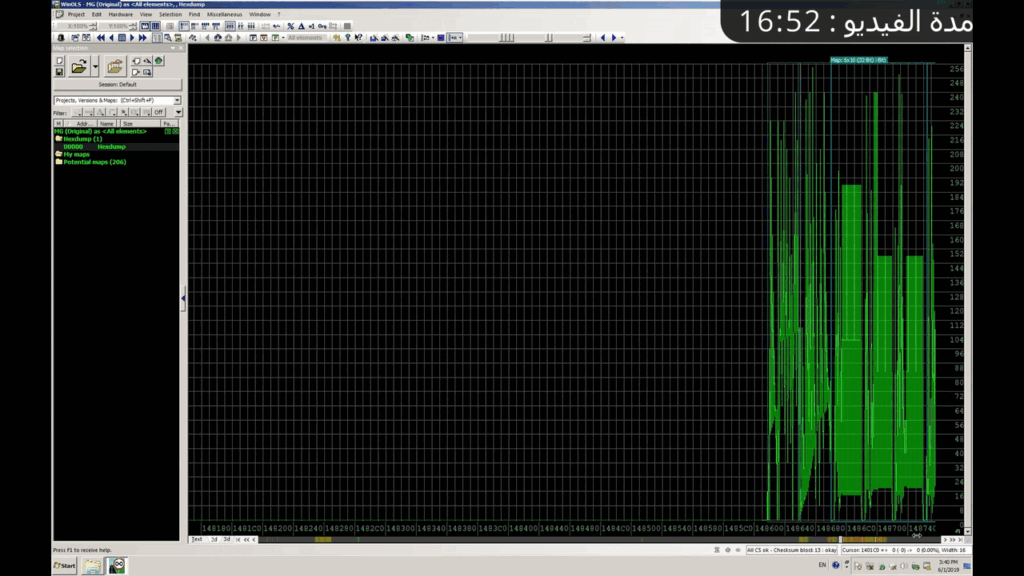Click the open project folder icon
This screenshot has width=1024, height=576.
[x=78, y=67]
